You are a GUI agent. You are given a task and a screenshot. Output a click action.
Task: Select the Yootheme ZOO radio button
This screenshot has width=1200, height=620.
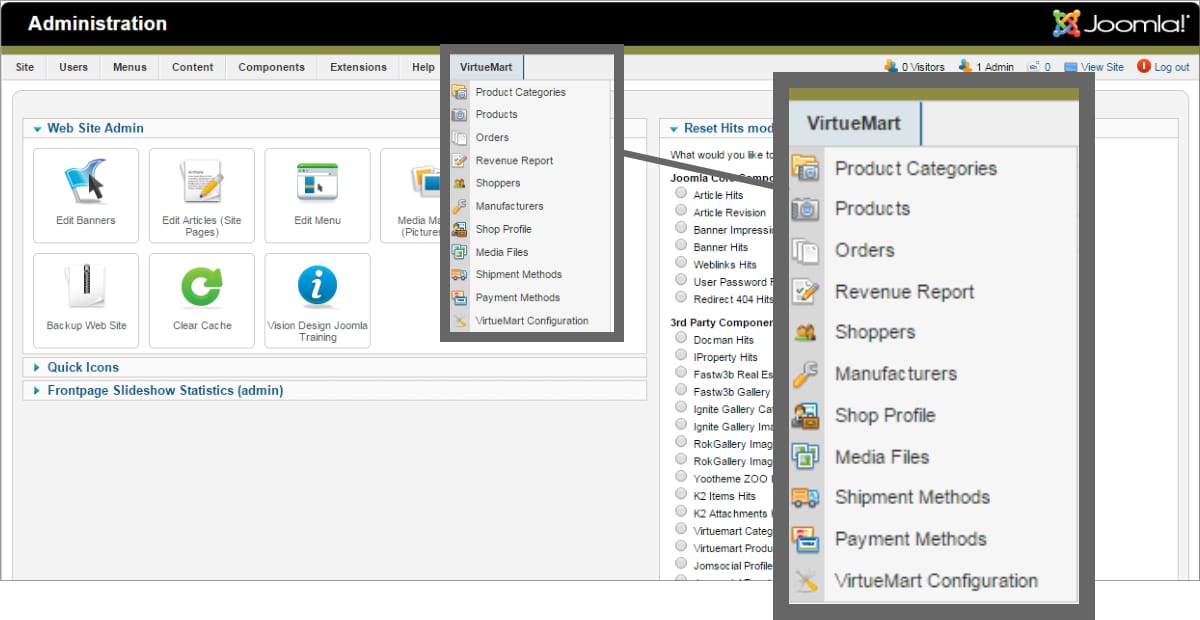pyautogui.click(x=681, y=478)
